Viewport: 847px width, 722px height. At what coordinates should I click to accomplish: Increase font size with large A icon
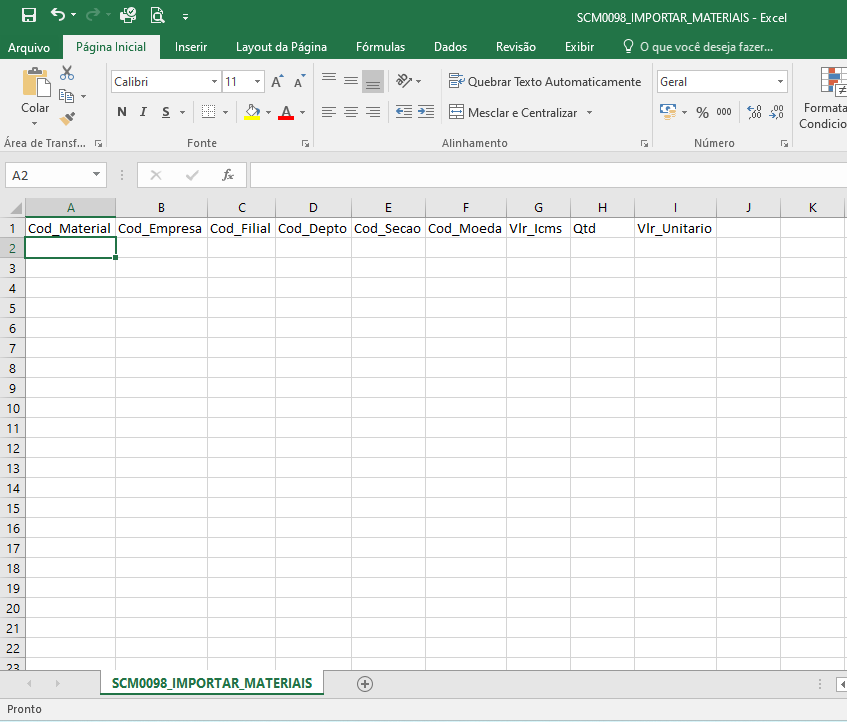[277, 82]
